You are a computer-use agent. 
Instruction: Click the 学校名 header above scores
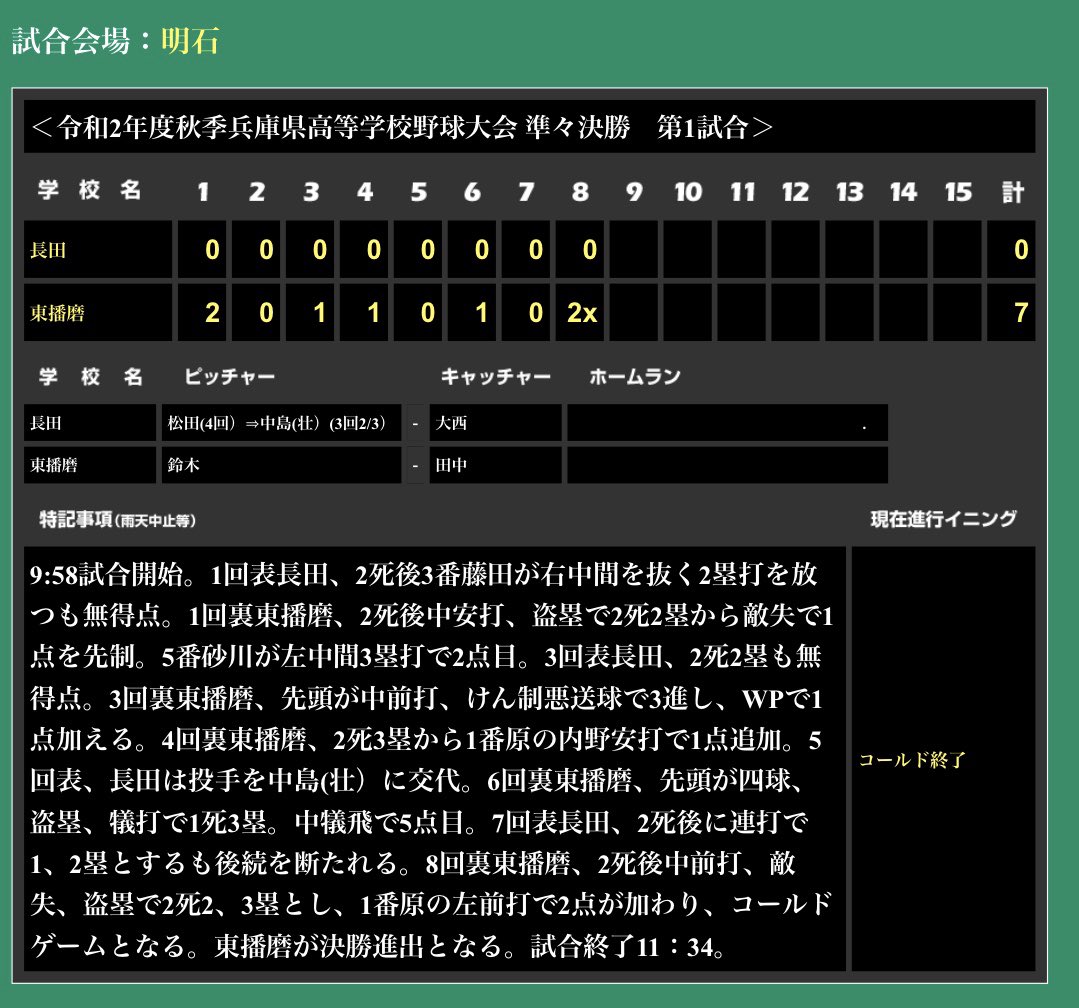pyautogui.click(x=89, y=190)
